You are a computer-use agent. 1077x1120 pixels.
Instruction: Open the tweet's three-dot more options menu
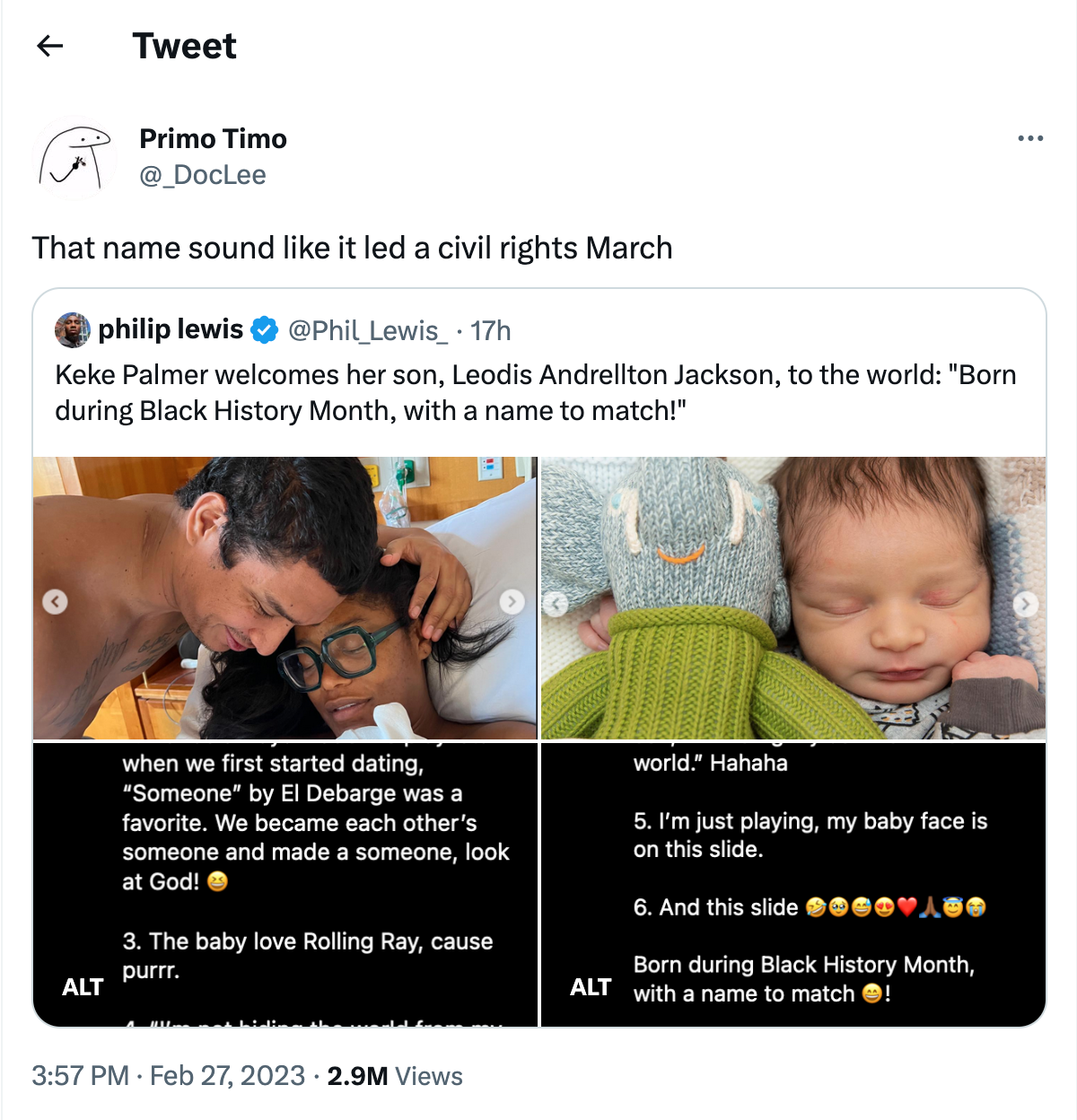(1030, 138)
